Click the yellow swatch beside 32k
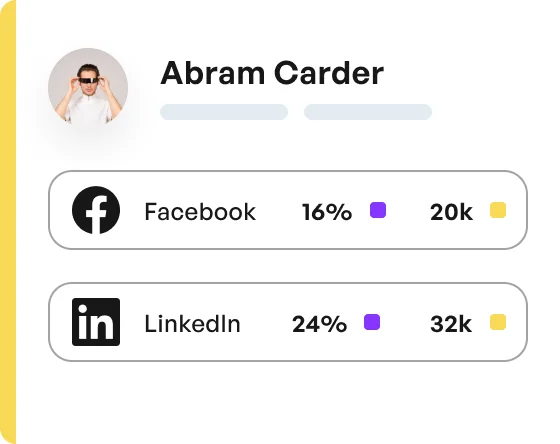Screen dimensions: 560x444 [498, 322]
